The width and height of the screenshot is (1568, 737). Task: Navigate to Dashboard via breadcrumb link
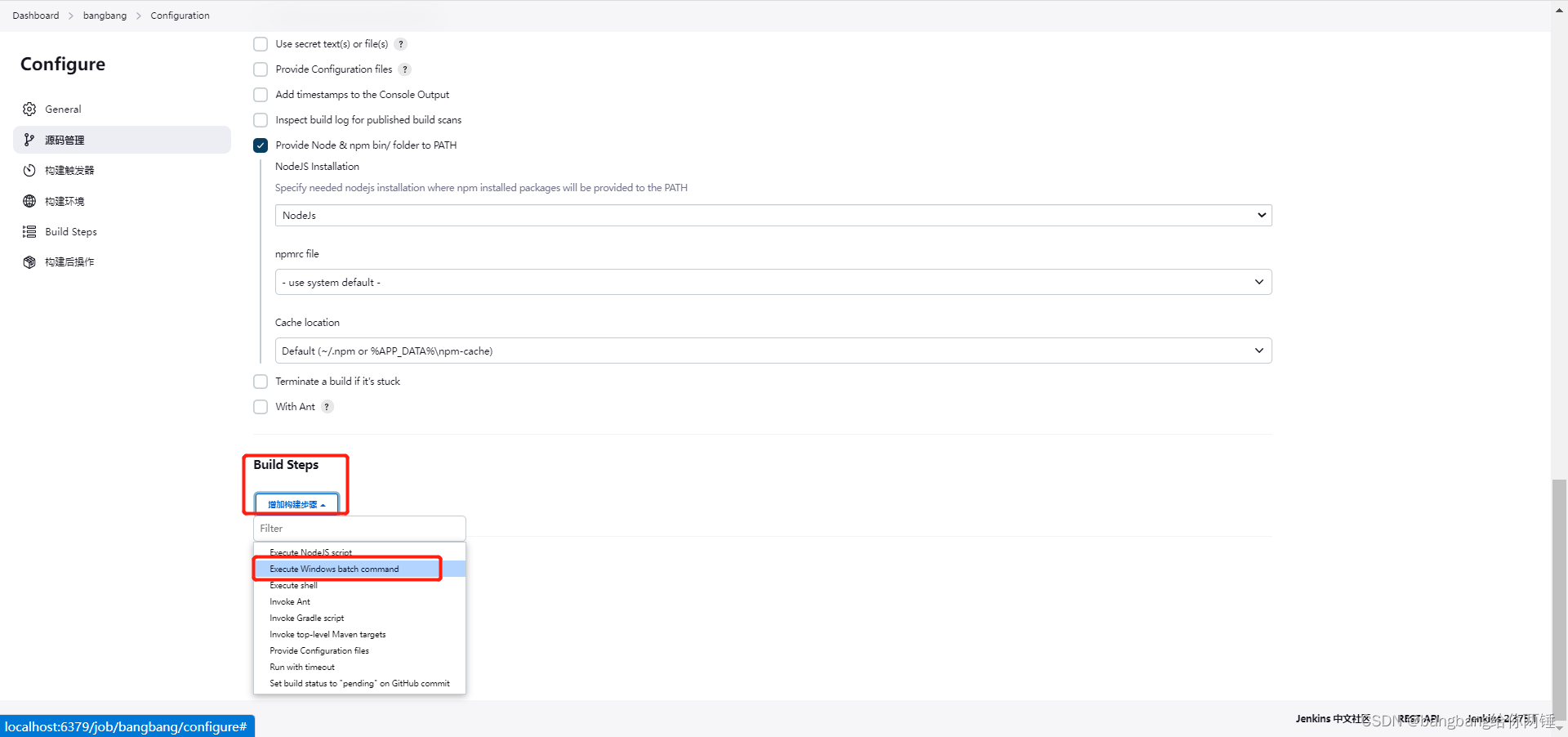tap(35, 15)
